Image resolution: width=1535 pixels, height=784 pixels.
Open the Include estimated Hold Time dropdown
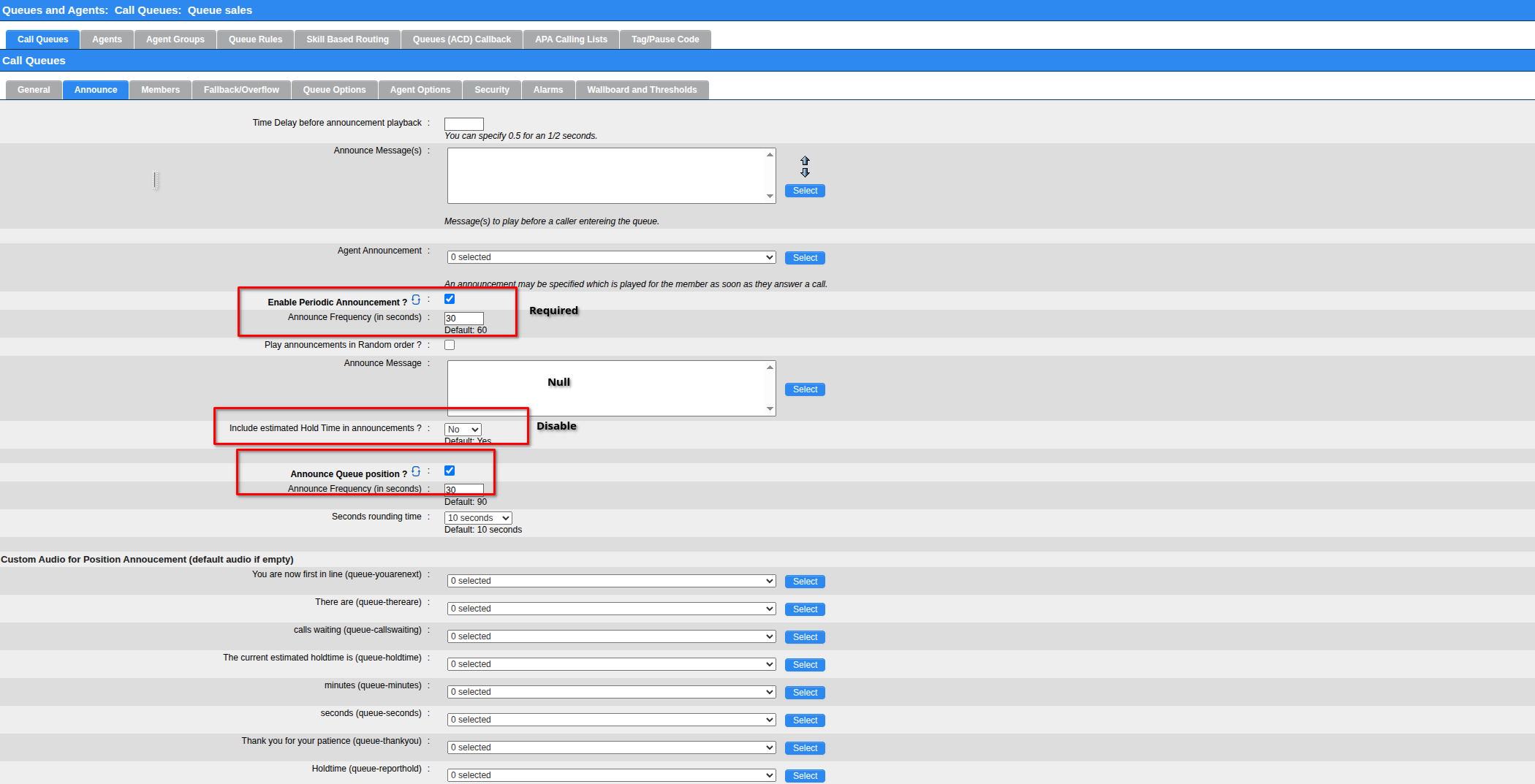(x=463, y=430)
